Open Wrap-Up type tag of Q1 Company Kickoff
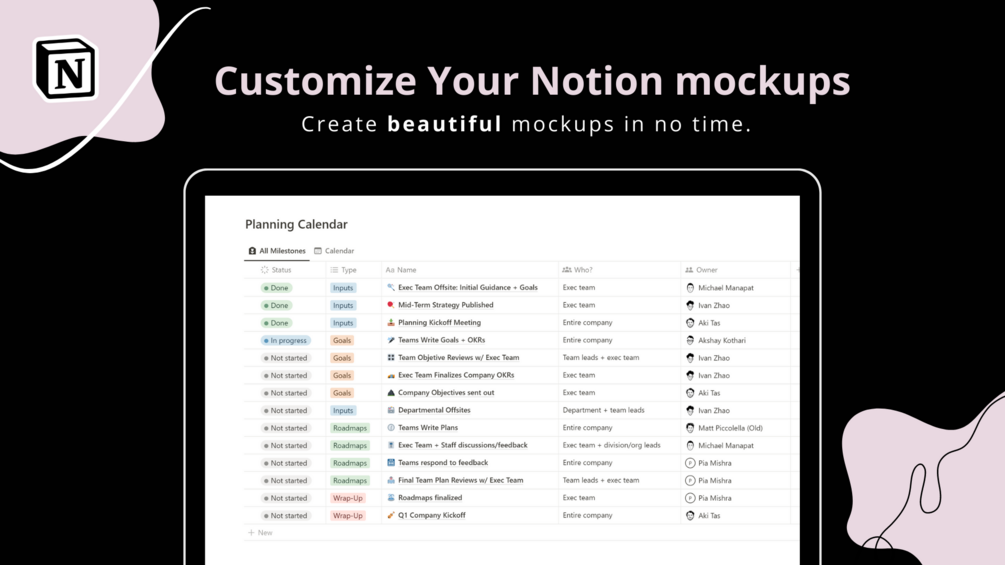 [x=347, y=516]
